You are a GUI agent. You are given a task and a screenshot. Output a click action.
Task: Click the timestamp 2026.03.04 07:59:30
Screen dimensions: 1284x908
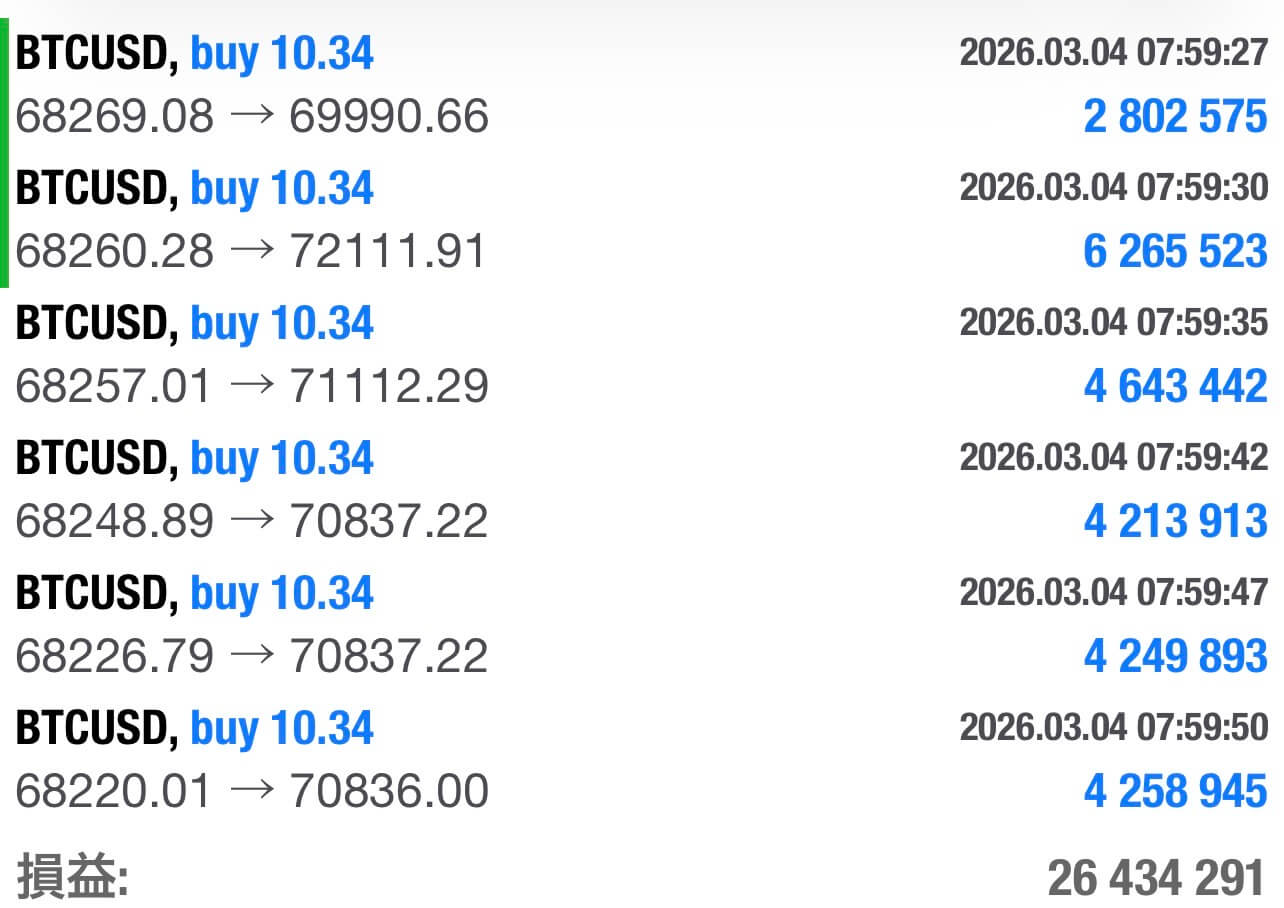[x=1113, y=187]
